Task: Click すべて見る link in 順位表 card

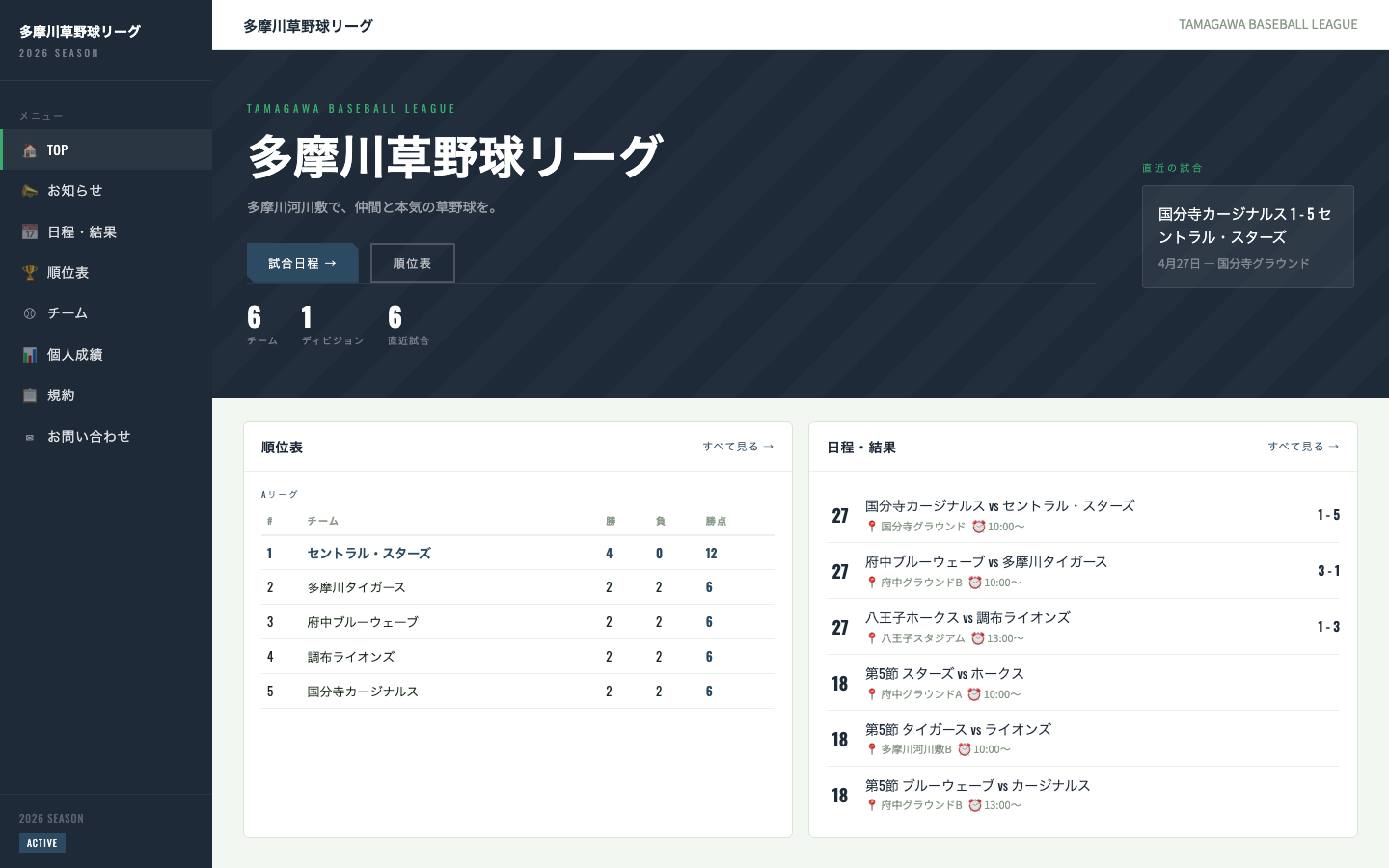Action: coord(738,447)
